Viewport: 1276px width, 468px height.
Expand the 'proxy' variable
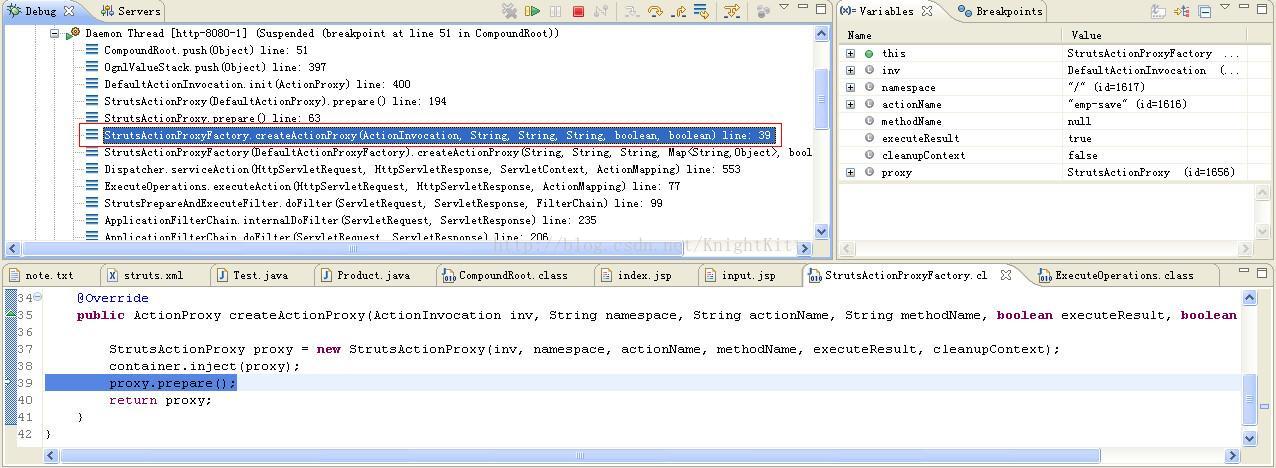point(851,173)
